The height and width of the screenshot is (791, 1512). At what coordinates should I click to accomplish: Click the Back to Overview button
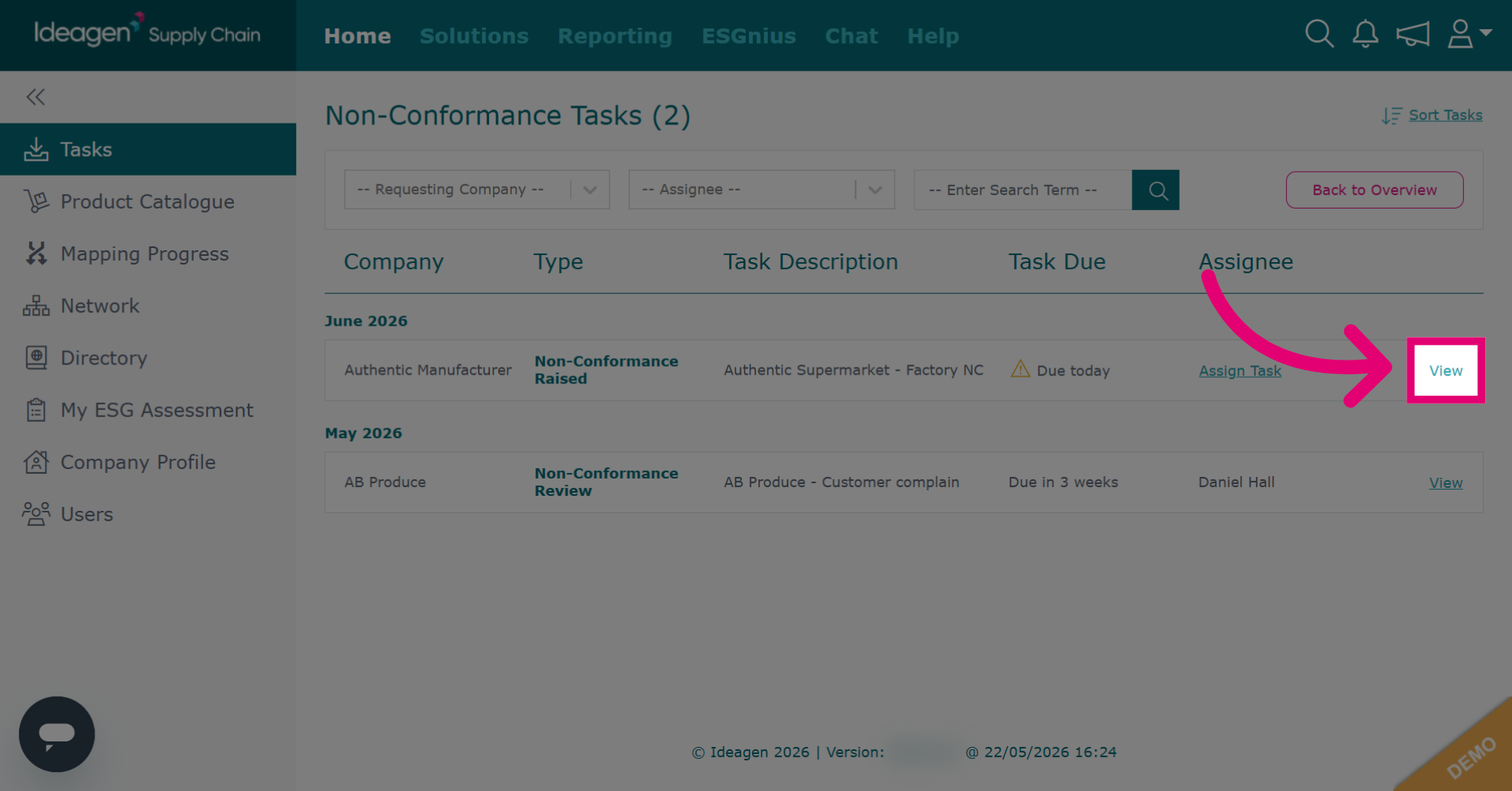(1374, 190)
